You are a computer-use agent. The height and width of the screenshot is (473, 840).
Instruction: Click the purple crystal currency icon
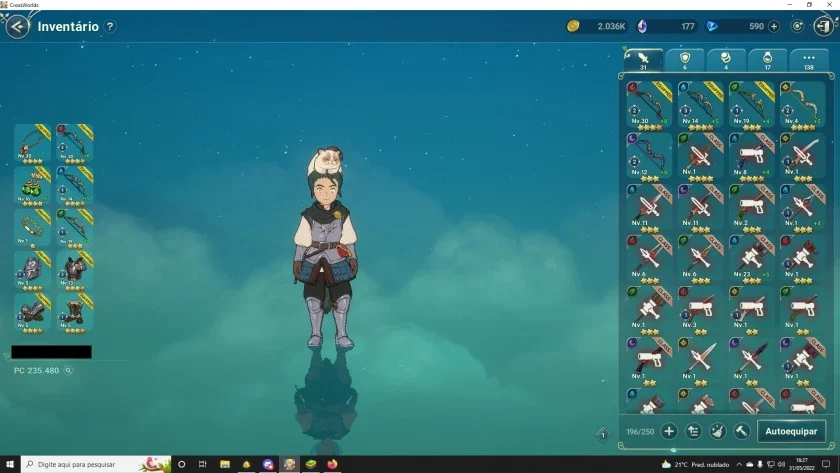(642, 26)
